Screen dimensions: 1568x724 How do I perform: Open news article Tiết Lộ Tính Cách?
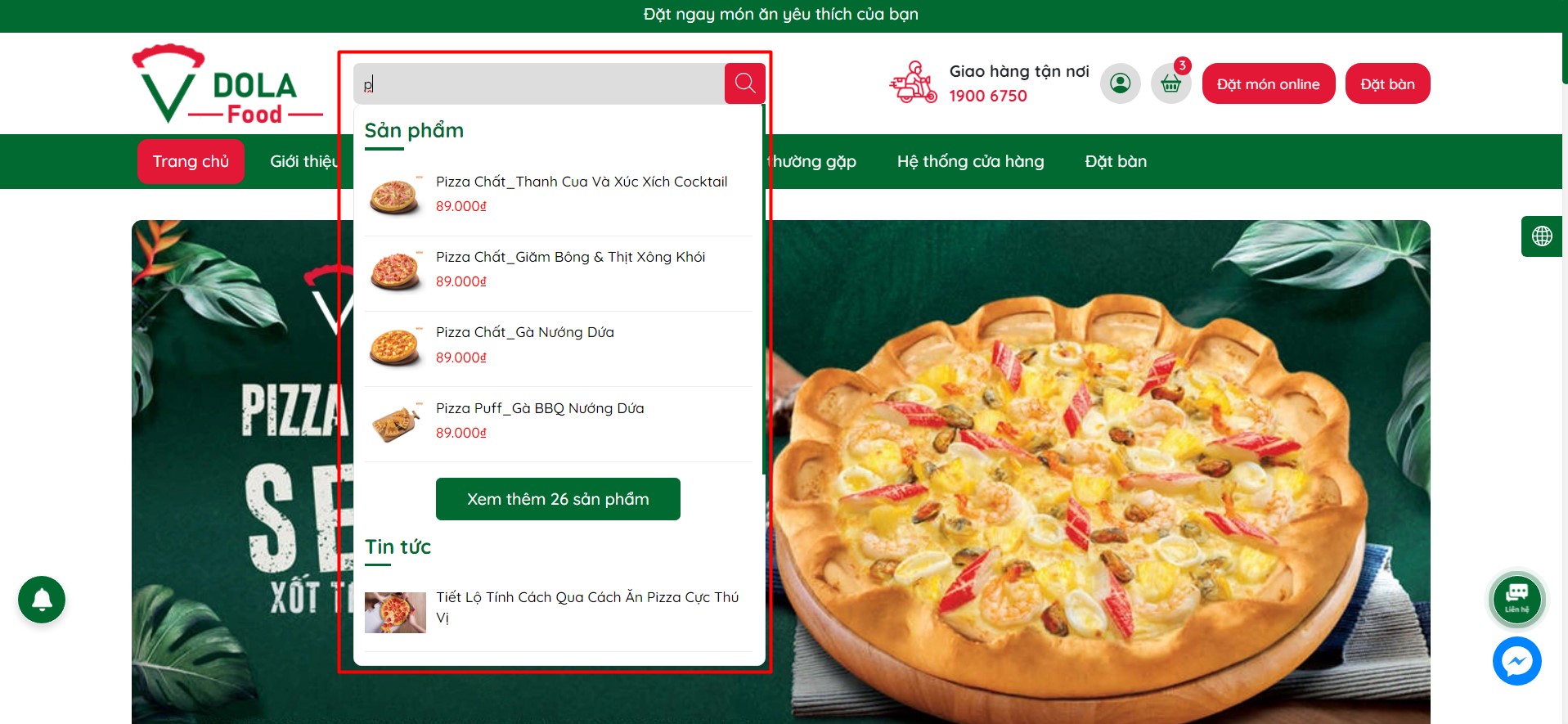tap(587, 607)
